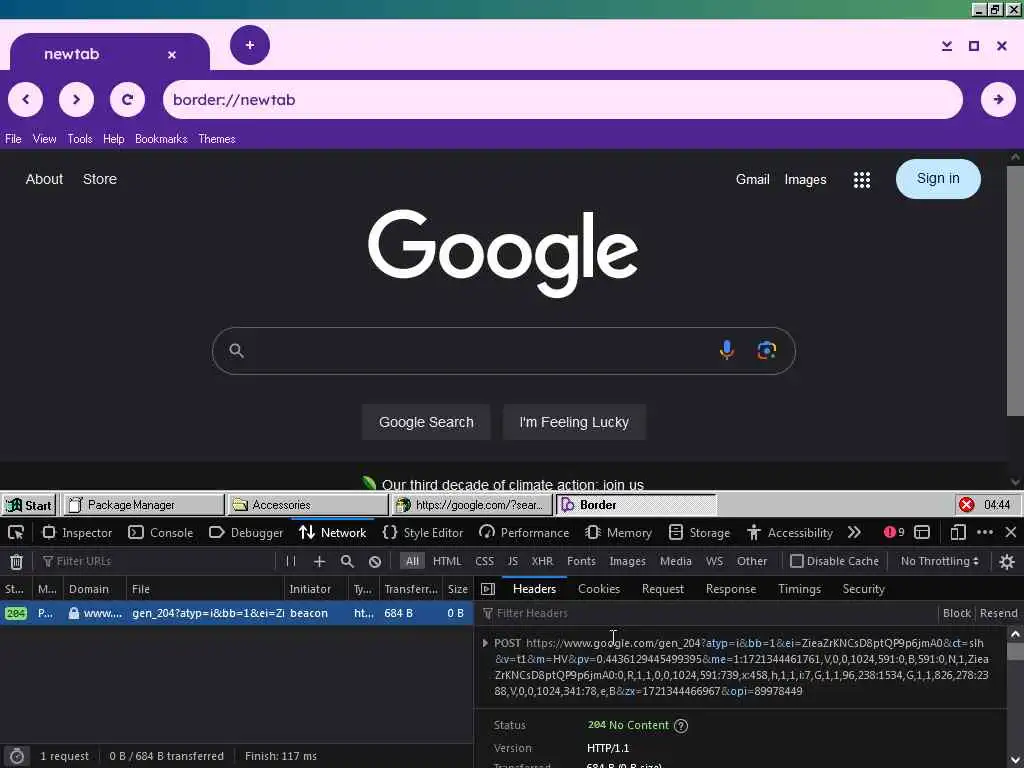Click the Google Search button
1024x768 pixels.
(x=426, y=422)
